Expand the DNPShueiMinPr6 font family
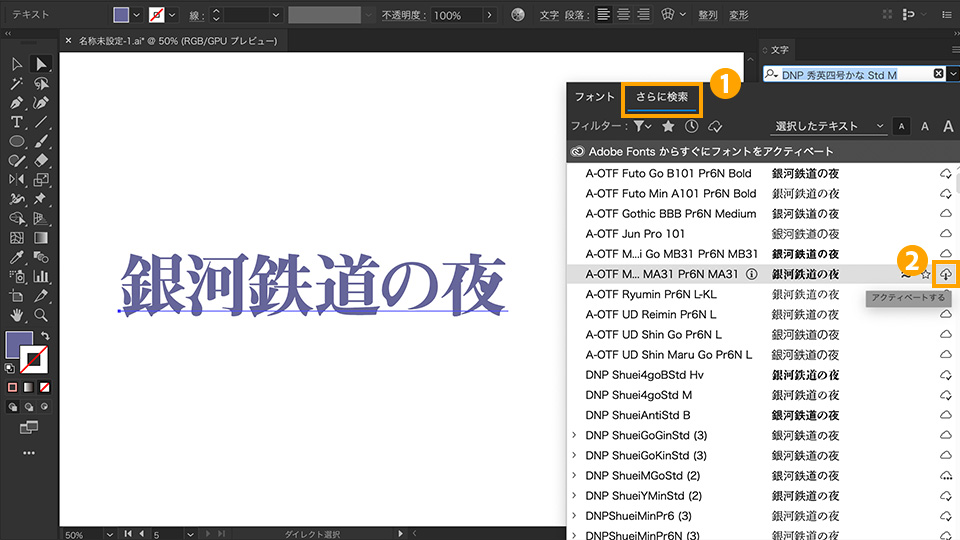Screen dimensions: 960x540 tap(574, 516)
